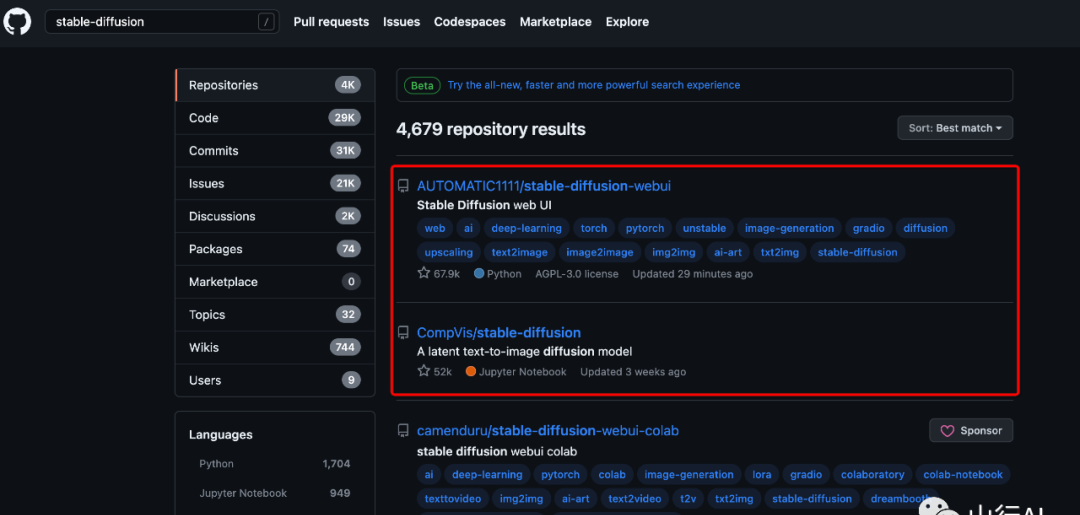Viewport: 1080px width, 515px height.
Task: Try the all-new search experience link
Action: tap(594, 85)
